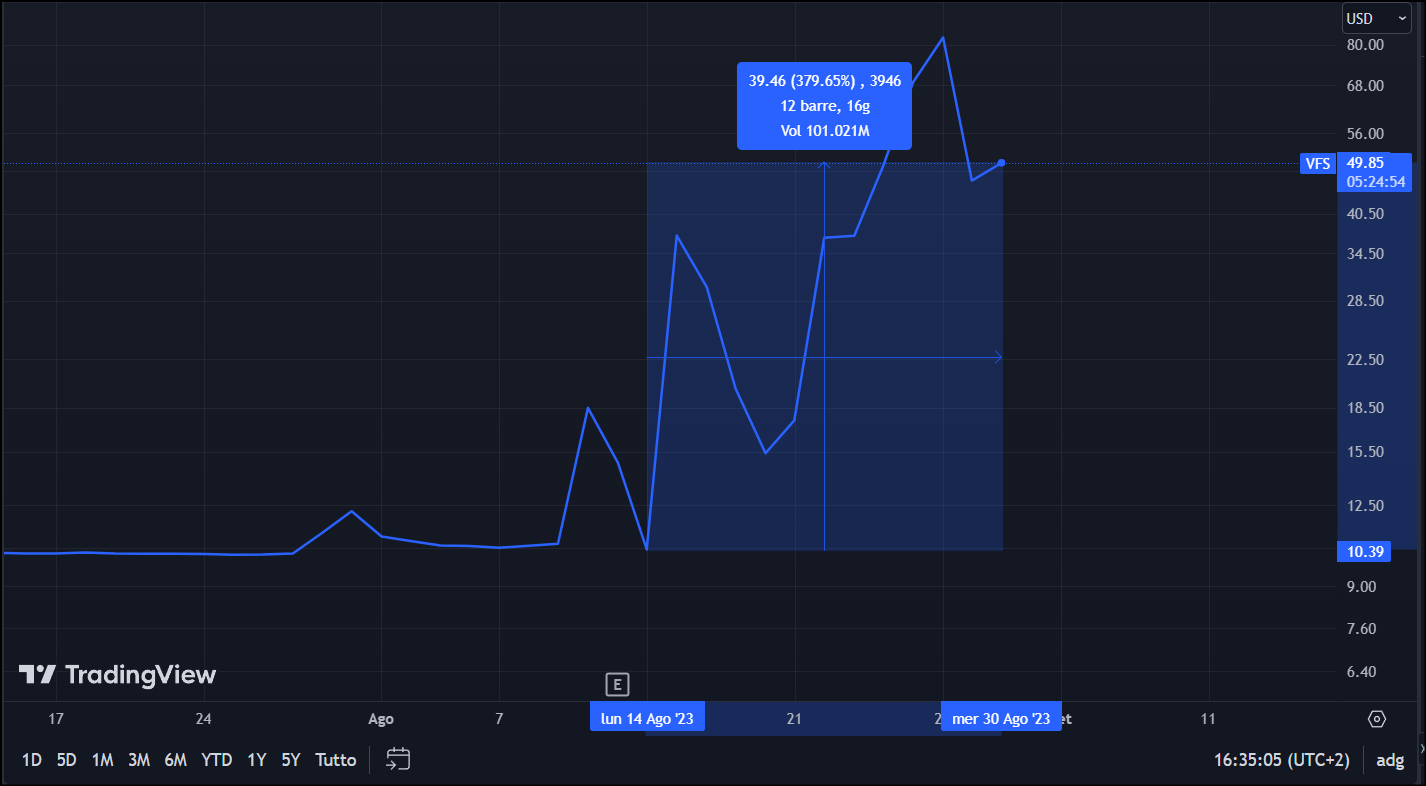Click the Vol 101.021M measurement text
1426x786 pixels.
coord(825,131)
